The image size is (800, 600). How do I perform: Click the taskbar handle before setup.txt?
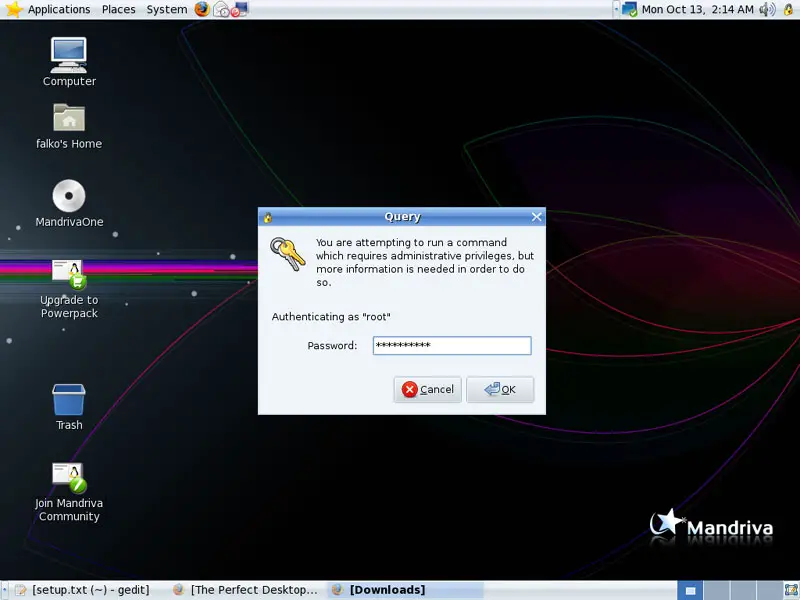(x=4, y=590)
